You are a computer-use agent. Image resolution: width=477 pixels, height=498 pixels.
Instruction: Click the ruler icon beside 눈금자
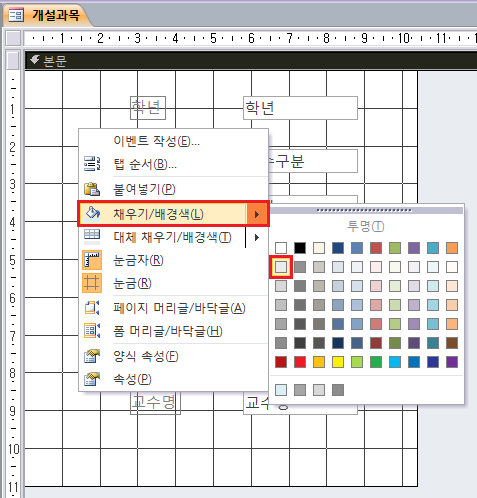pos(92,260)
